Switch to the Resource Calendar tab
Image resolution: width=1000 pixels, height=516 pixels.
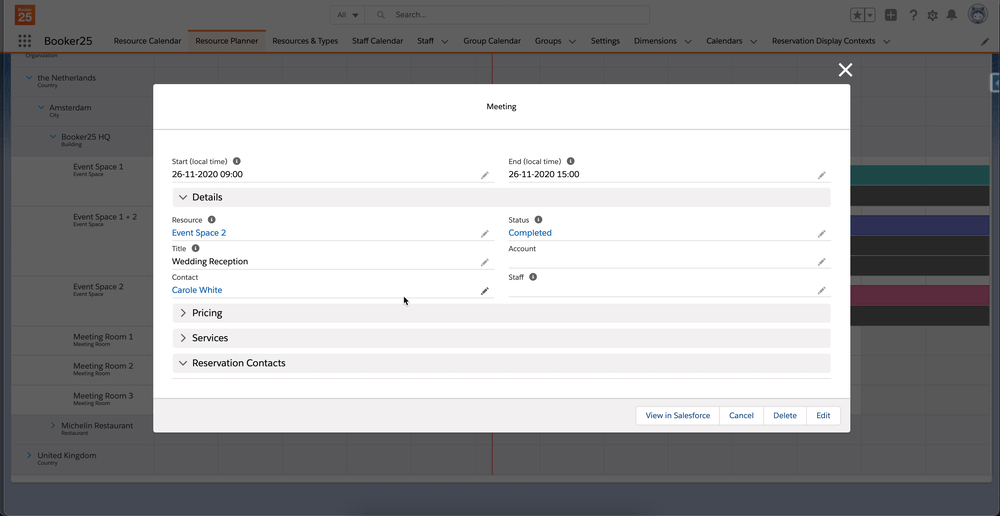coord(147,41)
